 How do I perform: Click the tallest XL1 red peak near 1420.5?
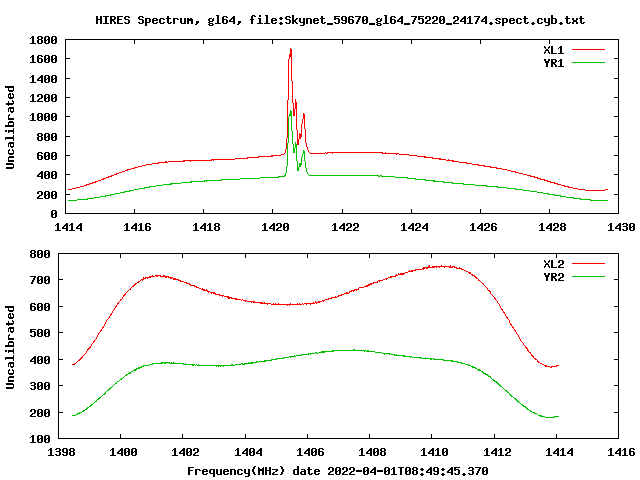click(x=290, y=49)
